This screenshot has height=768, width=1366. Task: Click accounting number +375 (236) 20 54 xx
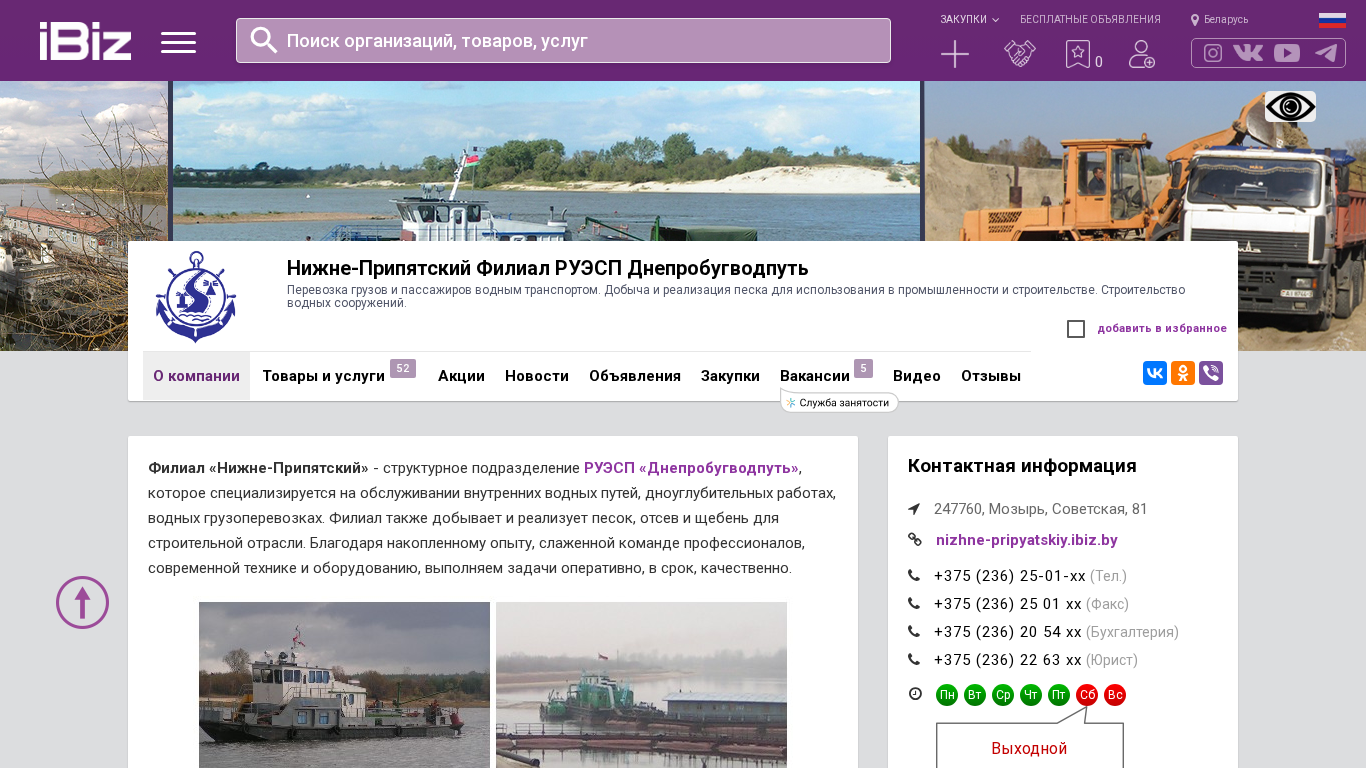tap(1008, 632)
